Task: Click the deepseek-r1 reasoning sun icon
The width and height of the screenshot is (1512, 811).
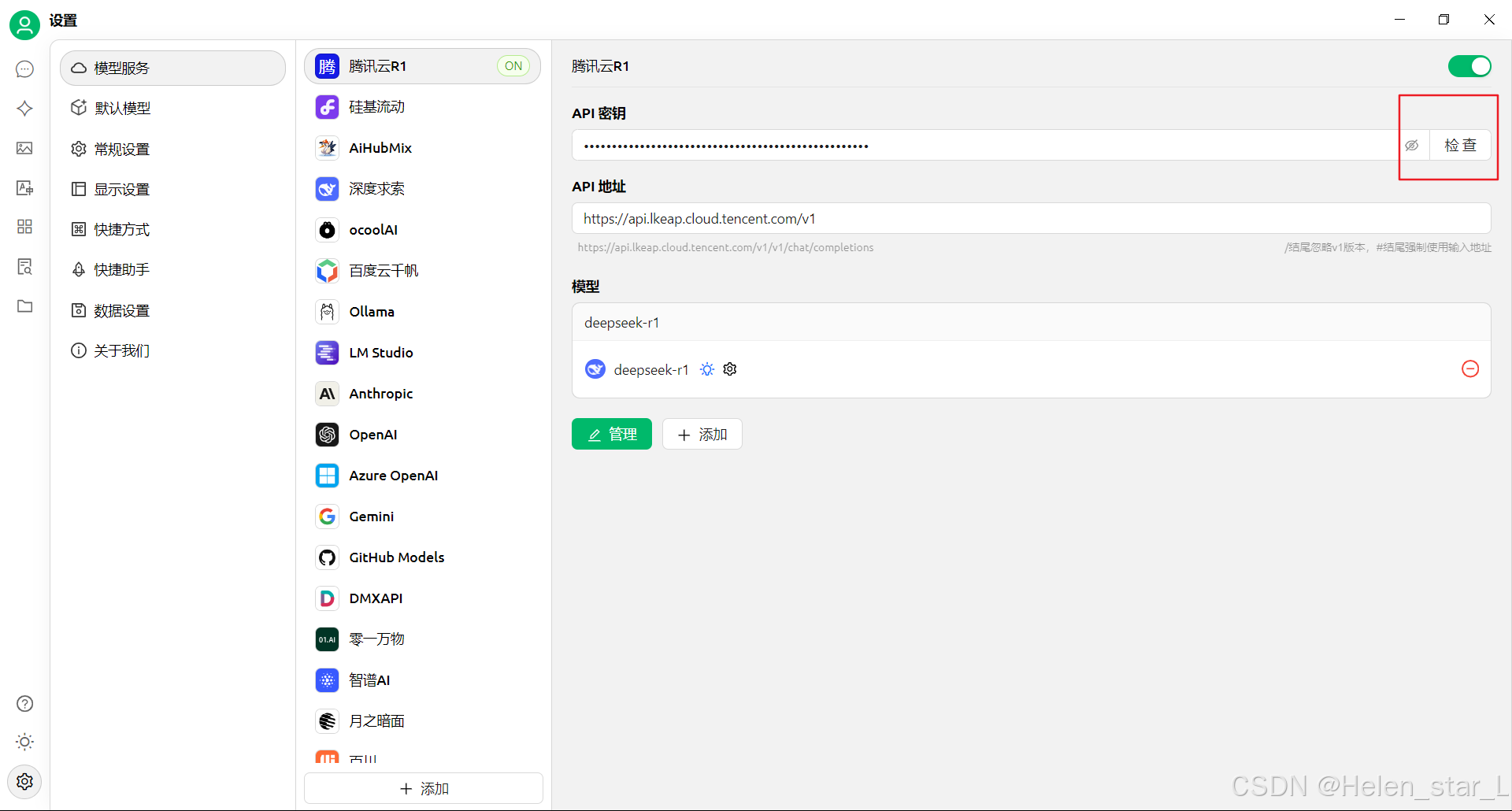Action: point(707,369)
